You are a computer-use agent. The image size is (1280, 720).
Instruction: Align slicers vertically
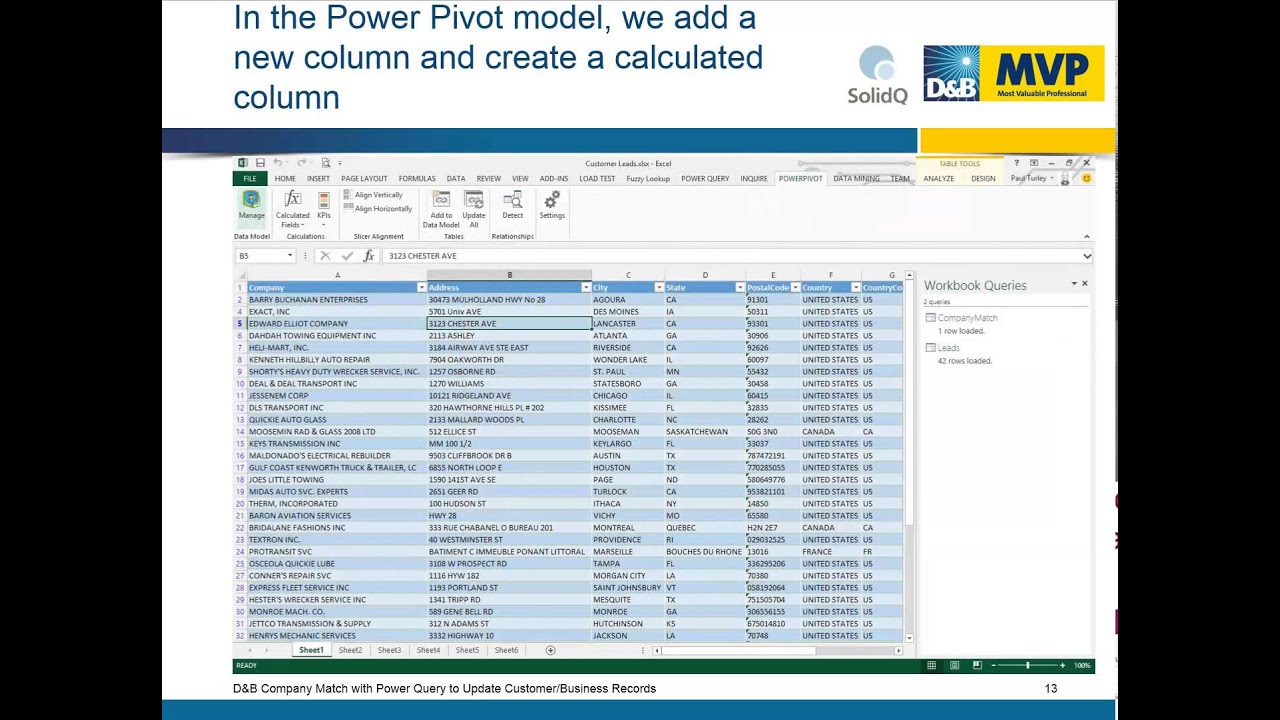pos(373,195)
